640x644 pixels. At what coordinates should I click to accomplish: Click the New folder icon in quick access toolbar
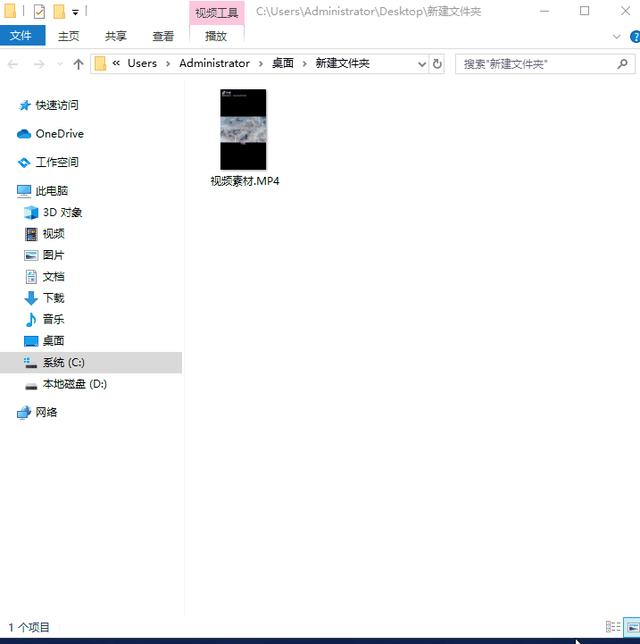(x=59, y=12)
